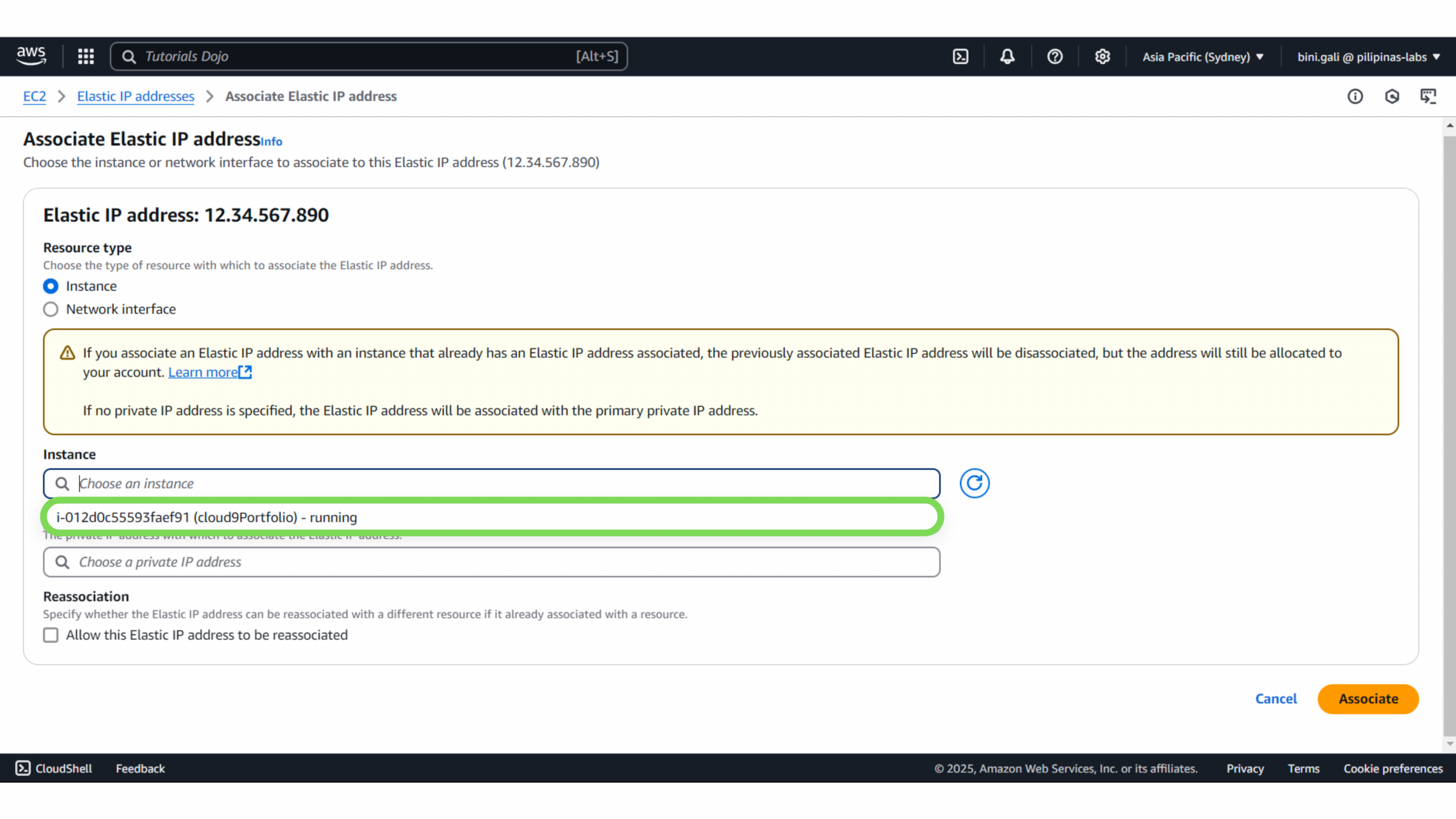
Task: Open the settings gear in the header
Action: tap(1102, 56)
